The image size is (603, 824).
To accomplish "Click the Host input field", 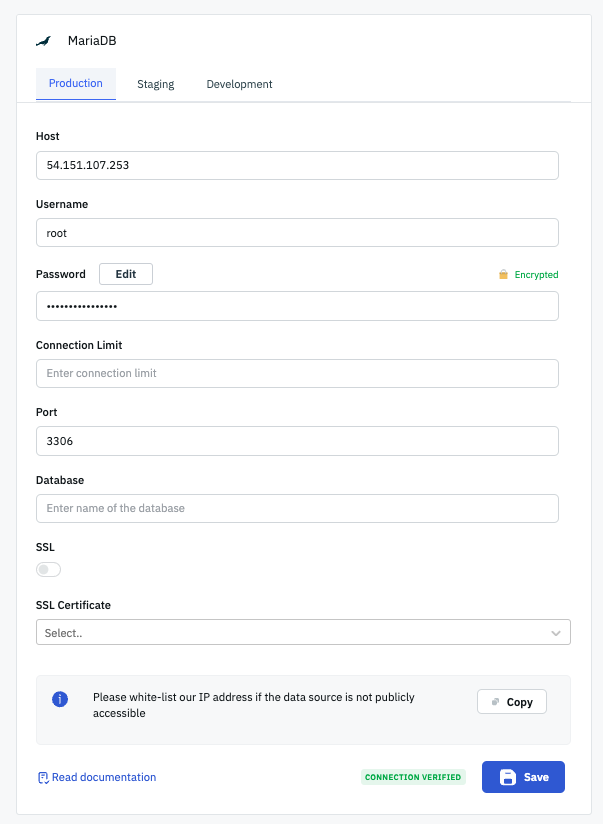I will [297, 165].
